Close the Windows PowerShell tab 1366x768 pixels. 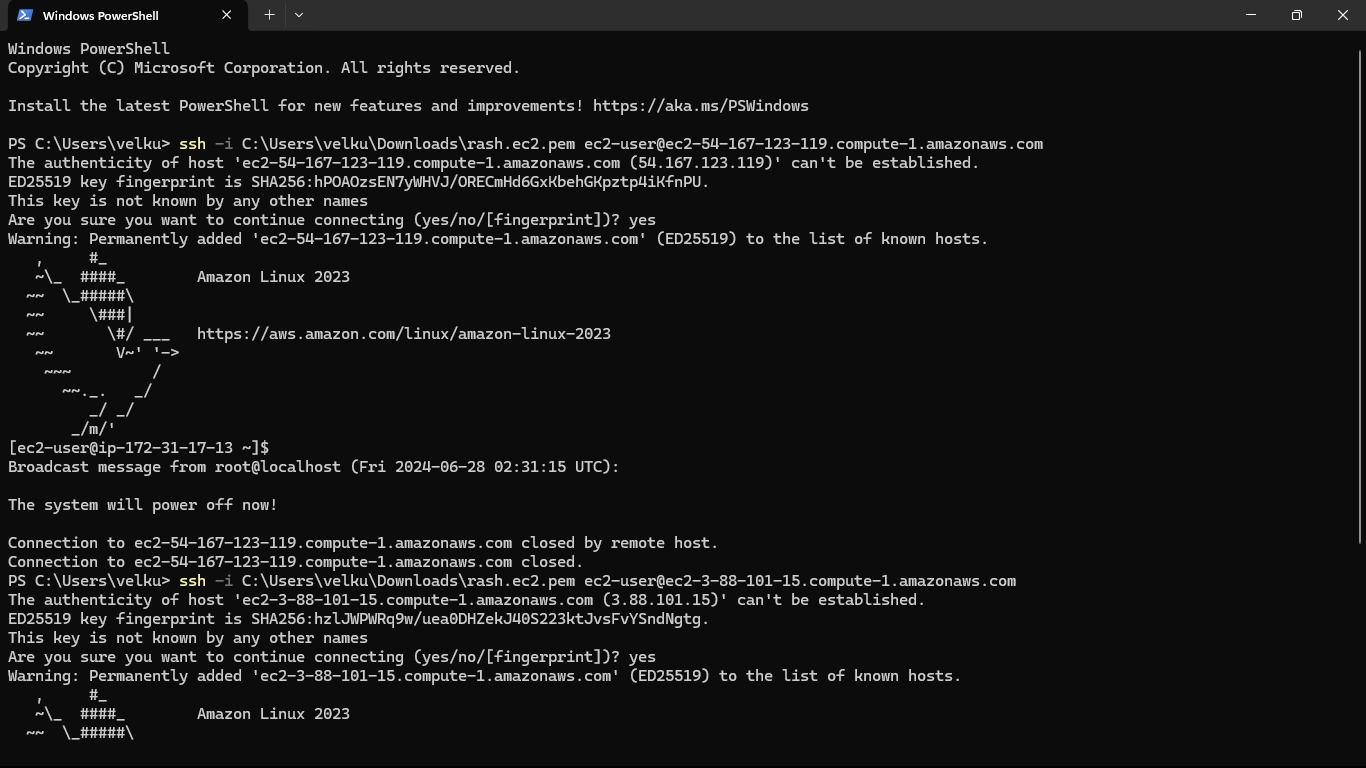tap(227, 15)
